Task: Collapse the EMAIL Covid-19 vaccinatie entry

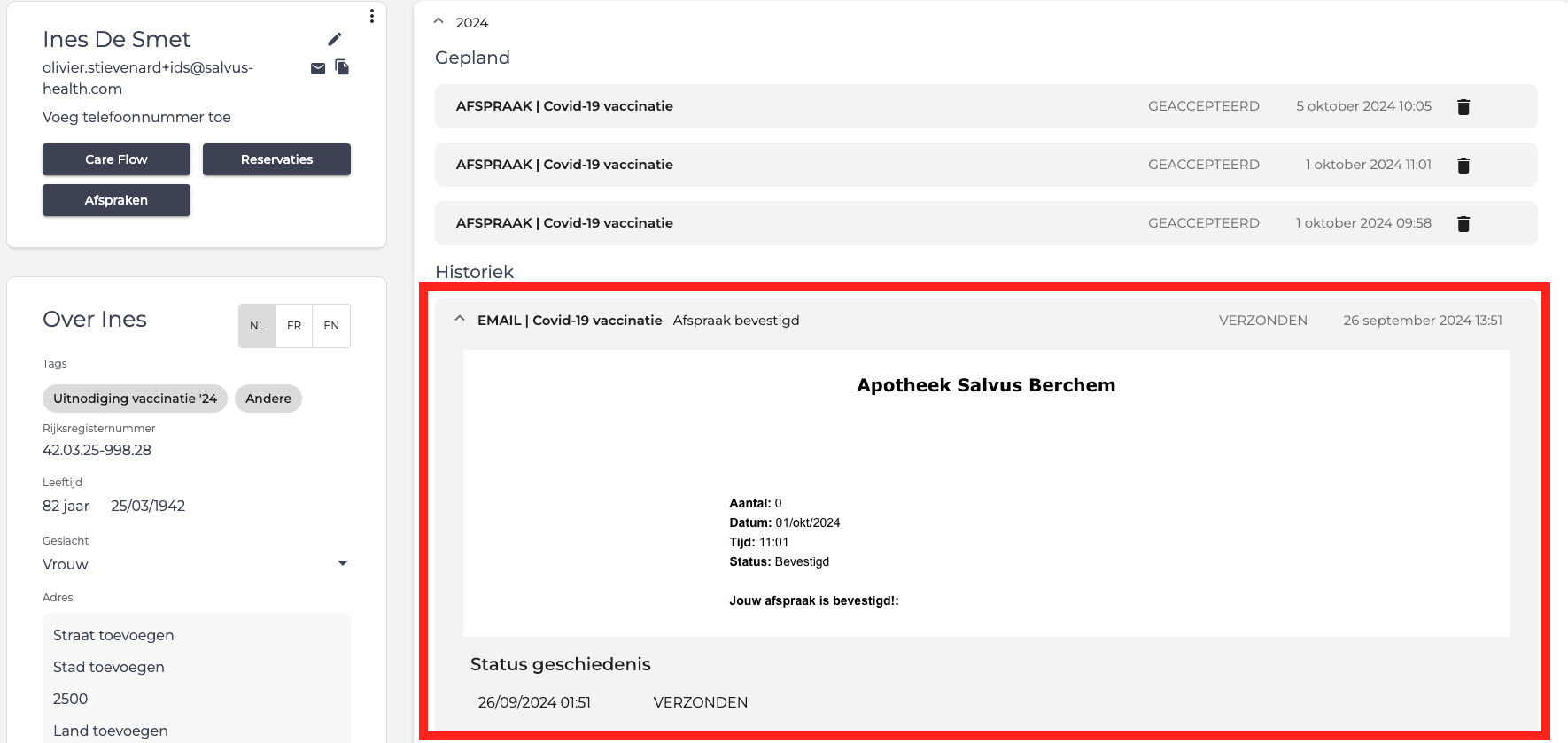Action: 460,320
